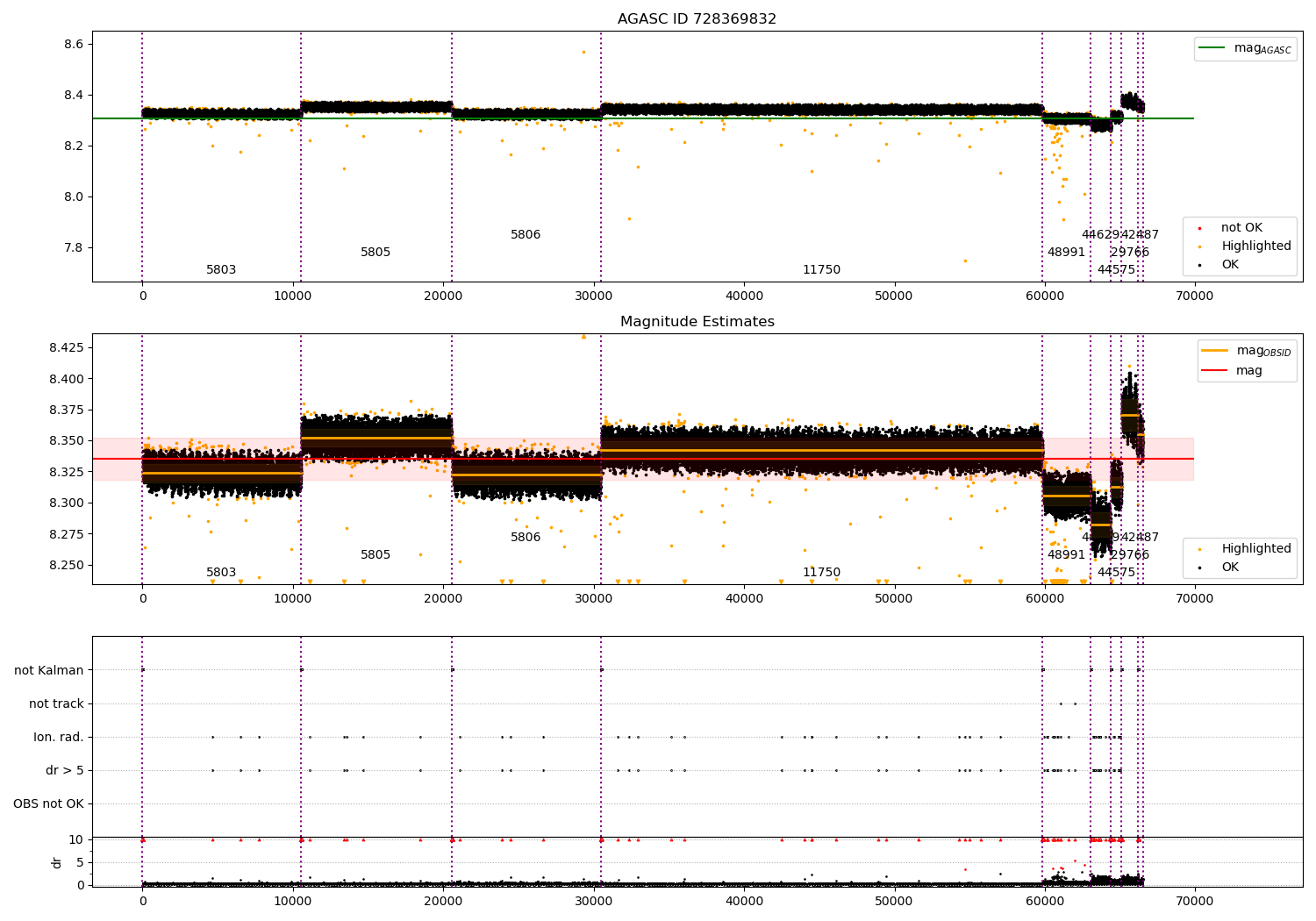The image size is (1316, 921).
Task: Click OBSID label 5803 in the top plot
Action: (221, 270)
